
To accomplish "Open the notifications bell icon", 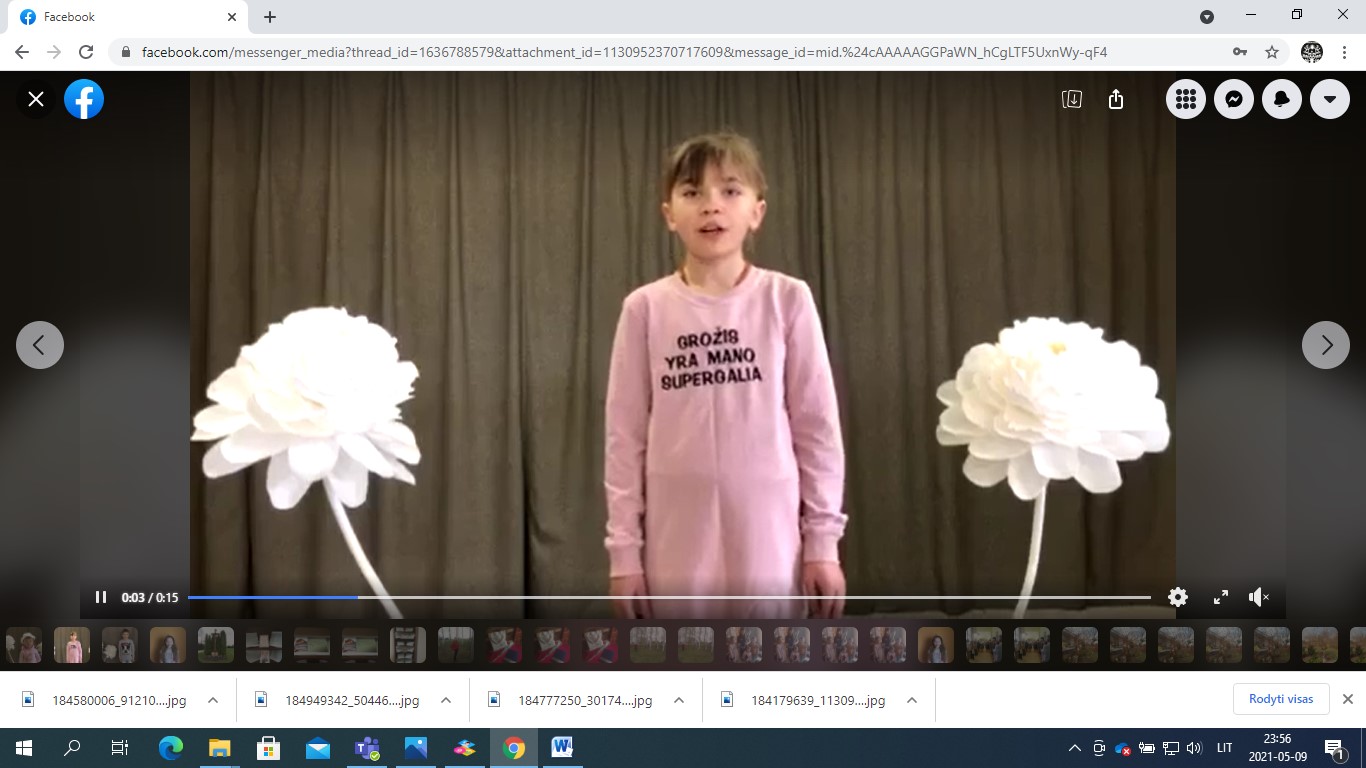I will click(1282, 99).
